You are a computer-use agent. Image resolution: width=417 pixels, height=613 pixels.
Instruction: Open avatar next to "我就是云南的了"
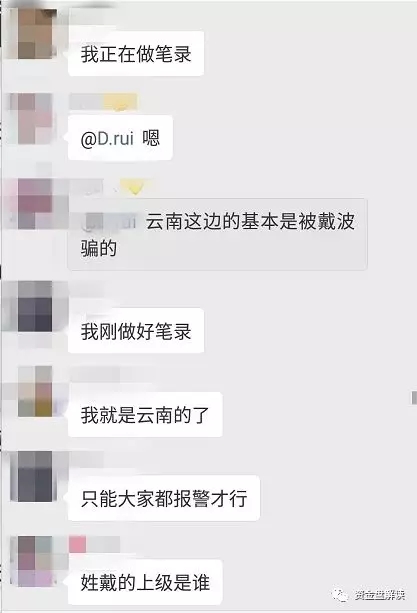click(x=35, y=391)
